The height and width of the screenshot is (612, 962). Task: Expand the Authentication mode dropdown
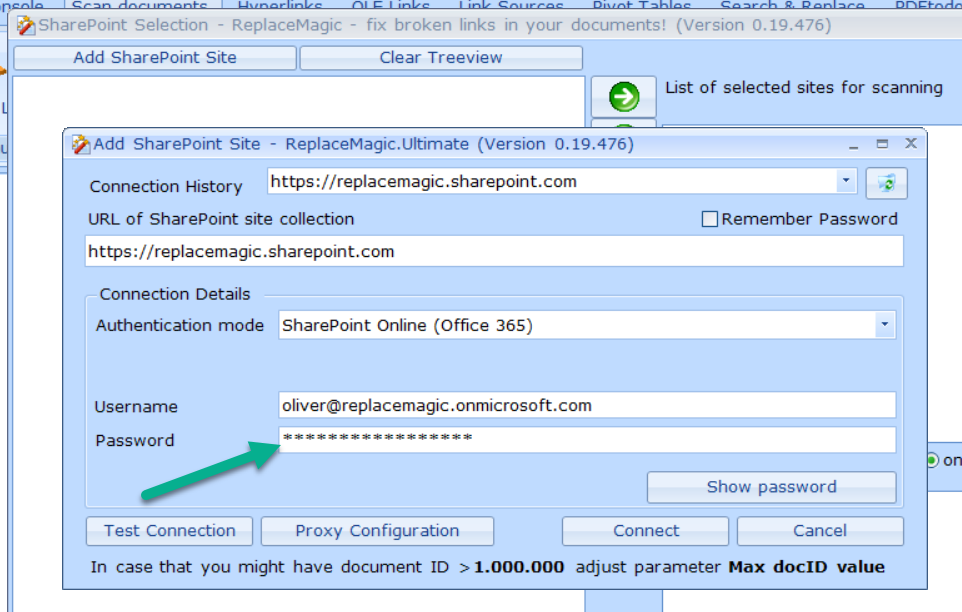tap(885, 324)
